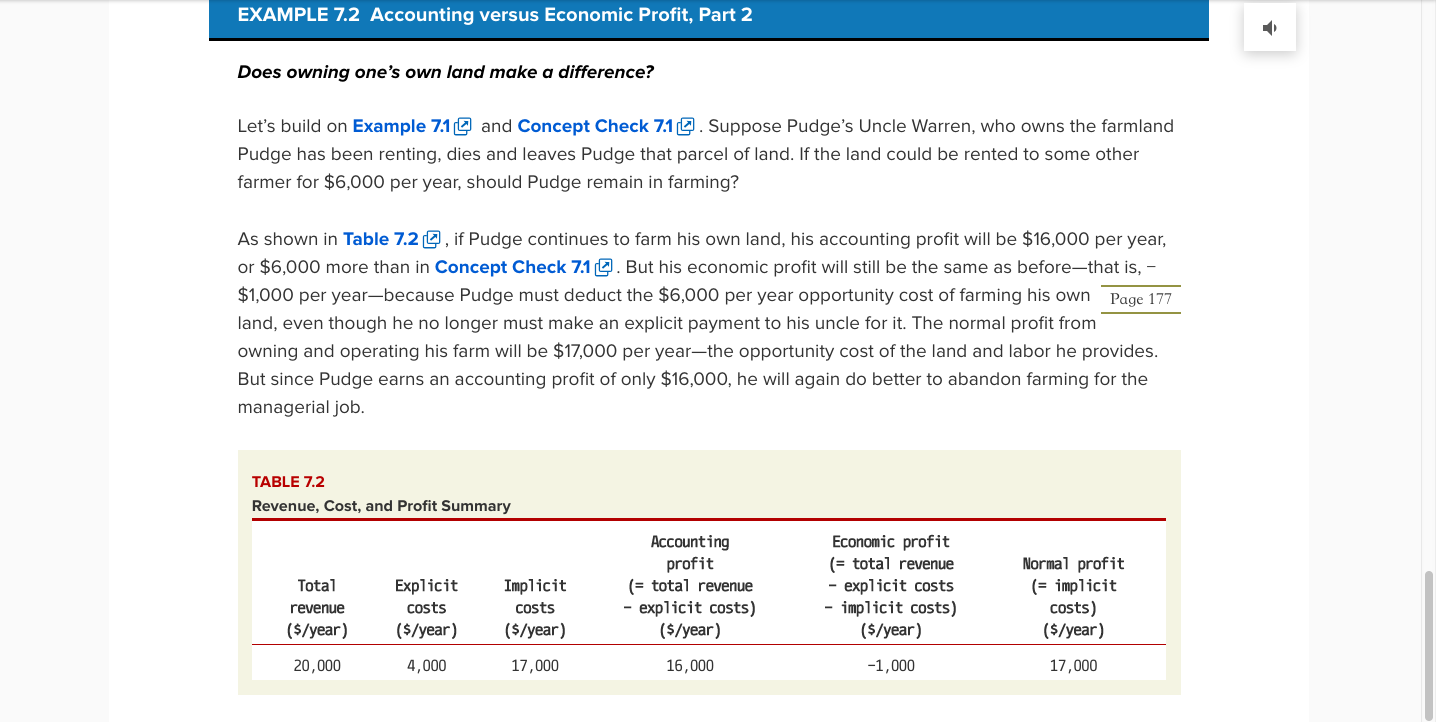Image resolution: width=1436 pixels, height=722 pixels.
Task: Click external-link icon before 'But his economic profit'
Action: (604, 268)
